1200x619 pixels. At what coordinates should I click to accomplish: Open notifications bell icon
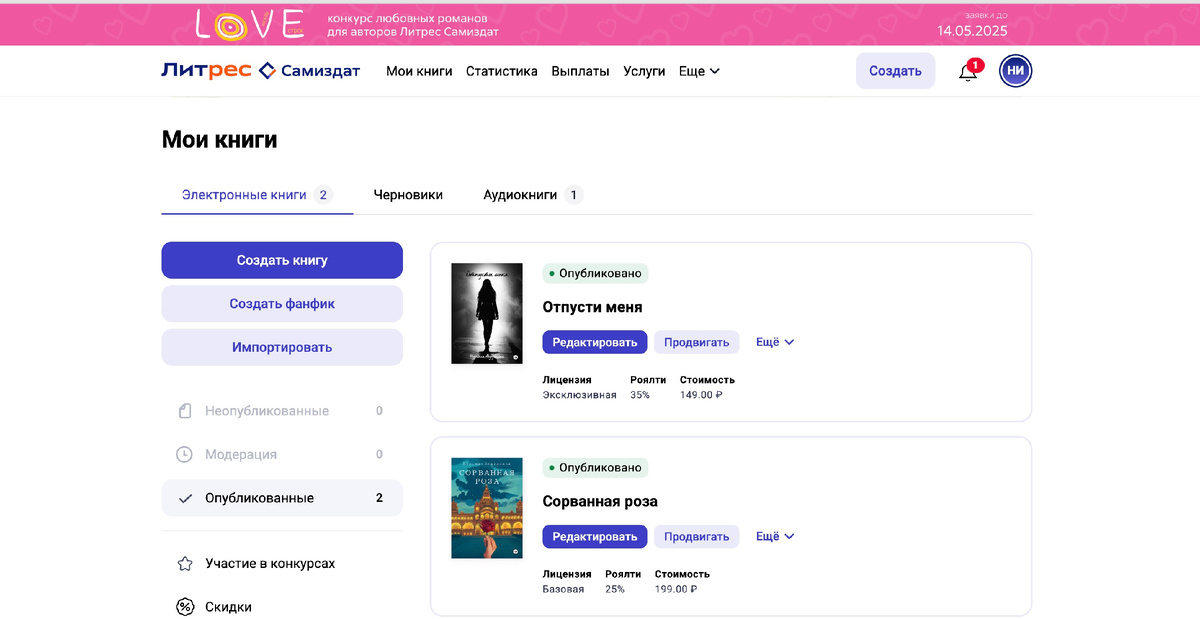(968, 71)
